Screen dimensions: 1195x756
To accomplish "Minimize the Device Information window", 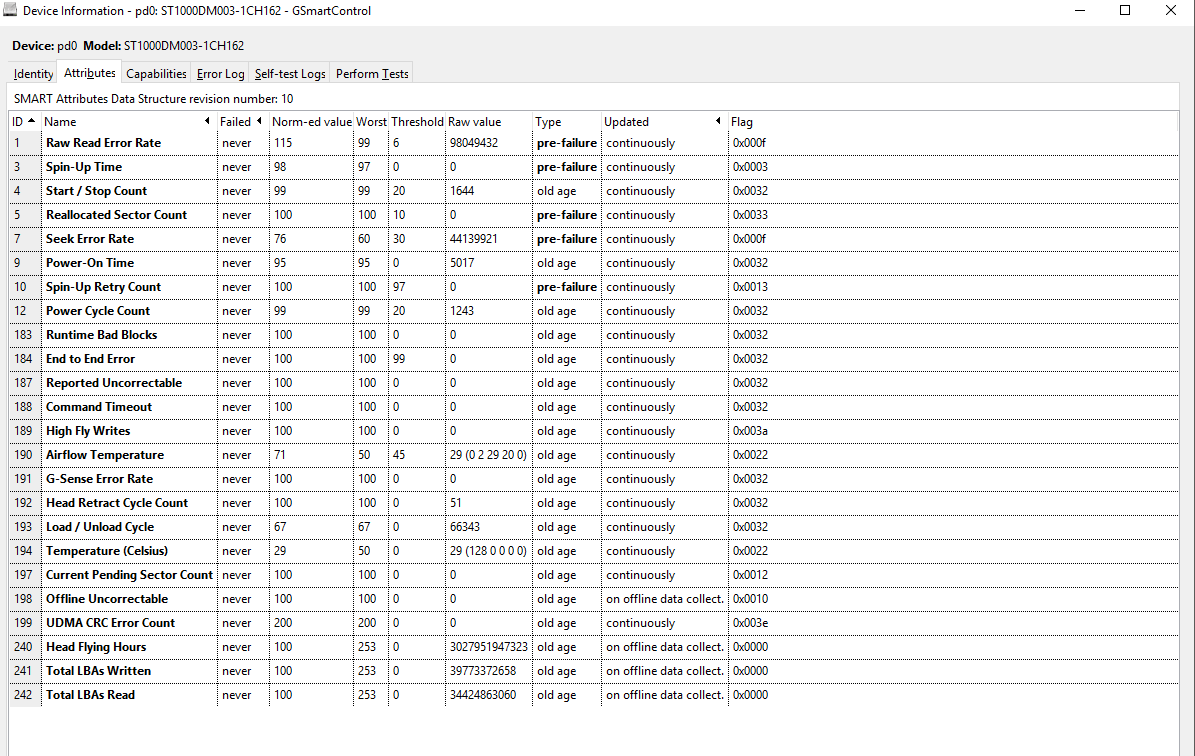I will pyautogui.click(x=1080, y=11).
